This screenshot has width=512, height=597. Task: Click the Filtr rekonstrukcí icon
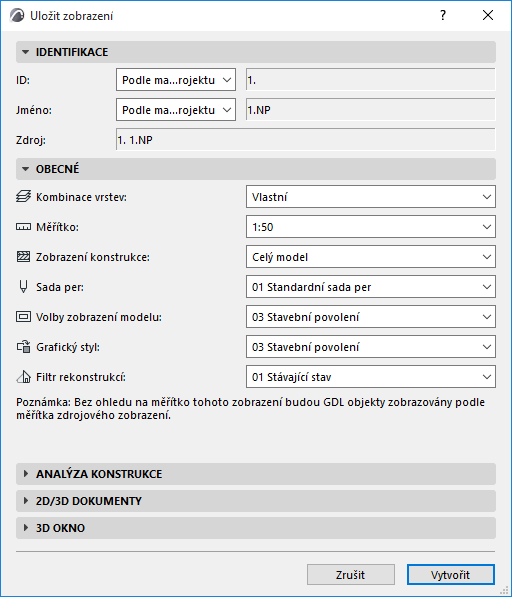click(23, 377)
